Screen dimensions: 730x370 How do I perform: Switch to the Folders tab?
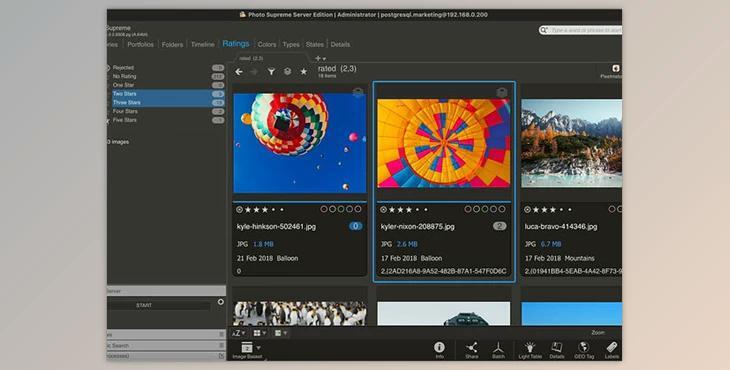[x=172, y=45]
